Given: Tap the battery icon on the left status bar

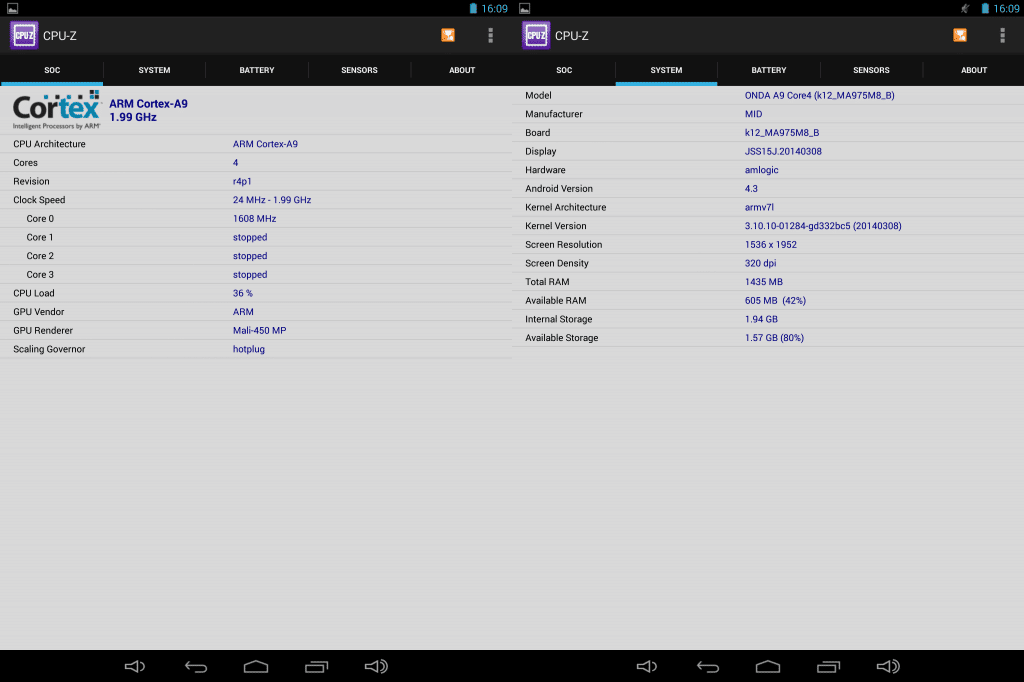Looking at the screenshot, I should (x=473, y=8).
